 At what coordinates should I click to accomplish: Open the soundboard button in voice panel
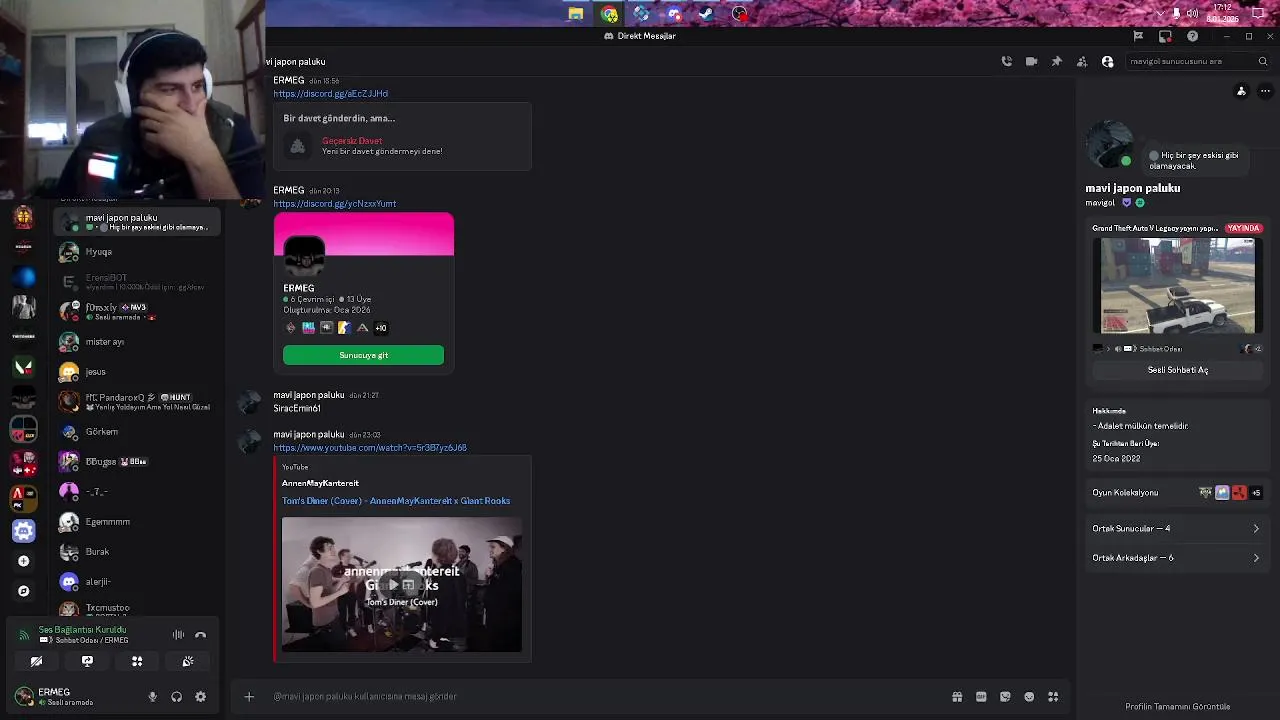tap(188, 661)
